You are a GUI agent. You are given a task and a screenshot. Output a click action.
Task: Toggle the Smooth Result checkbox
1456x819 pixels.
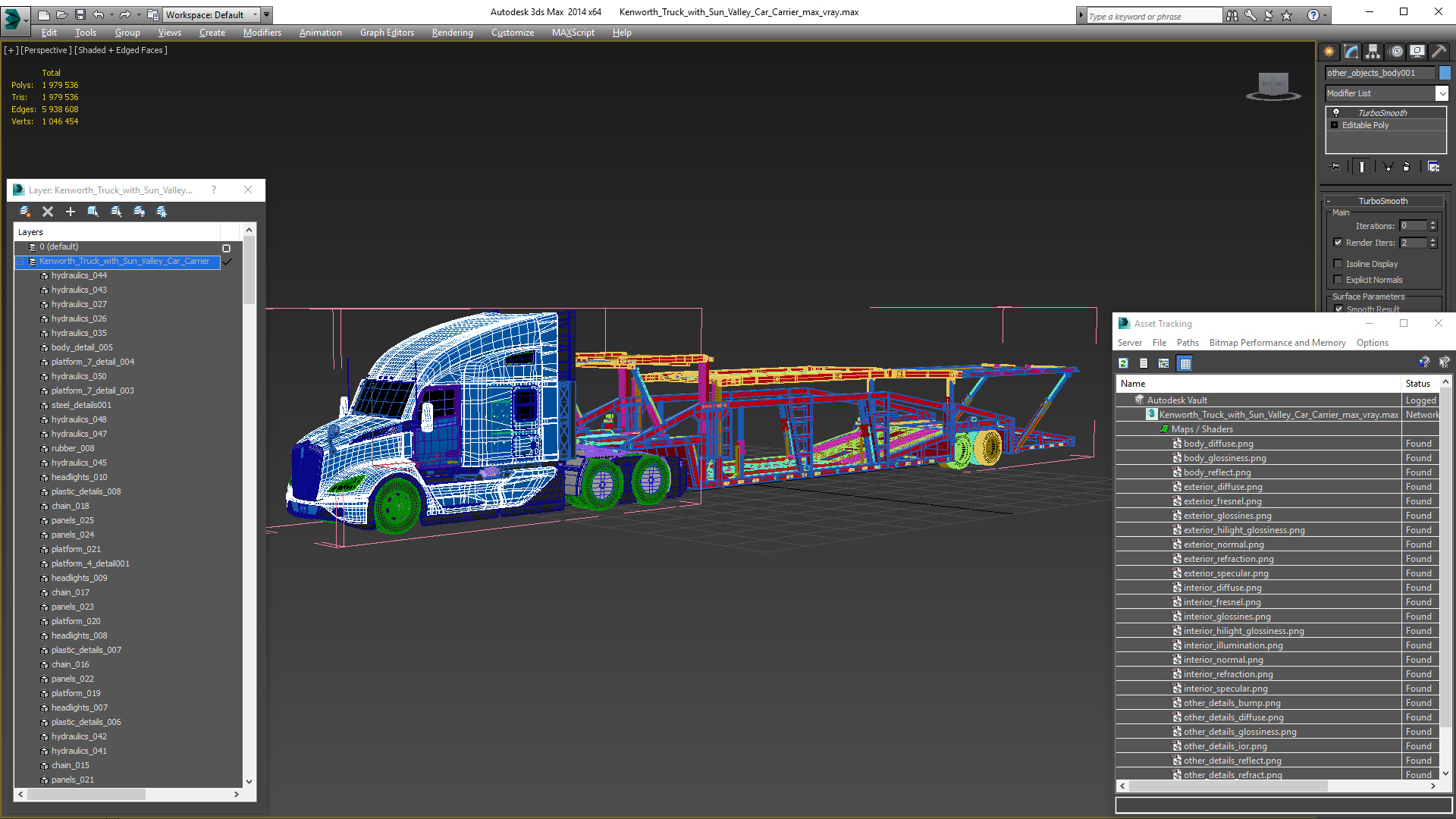pos(1338,309)
